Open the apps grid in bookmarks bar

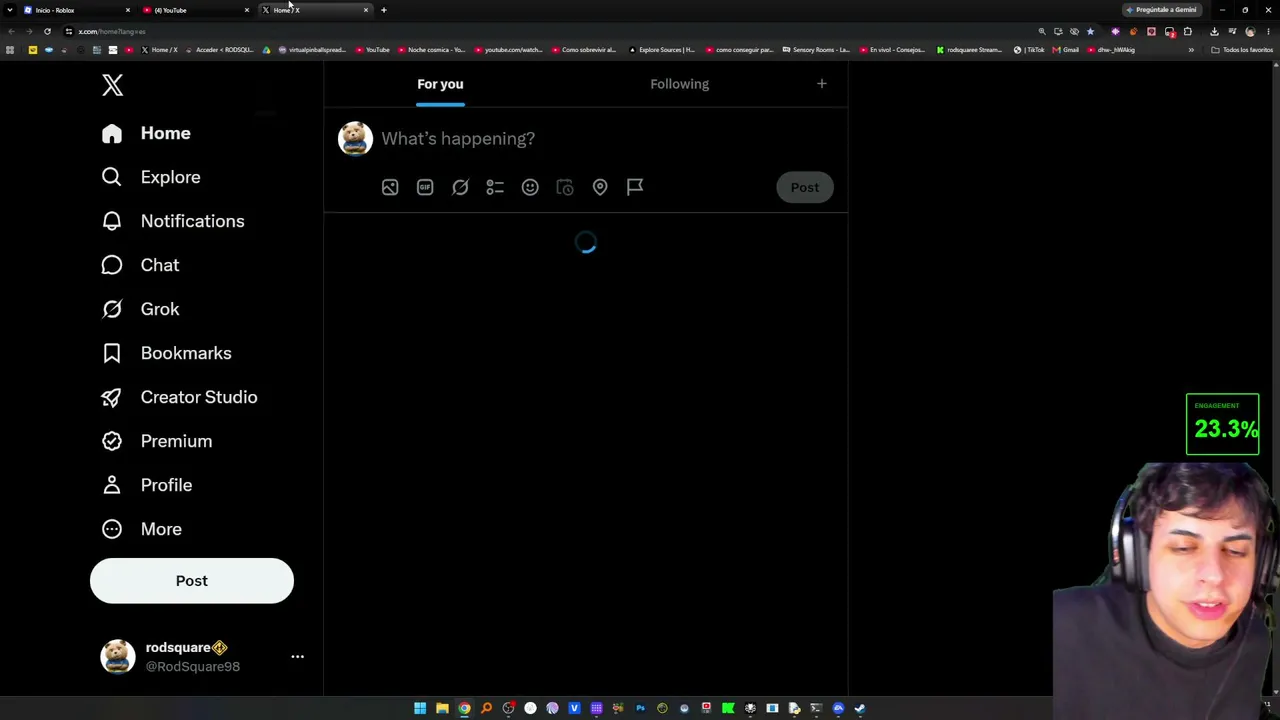click(x=10, y=50)
